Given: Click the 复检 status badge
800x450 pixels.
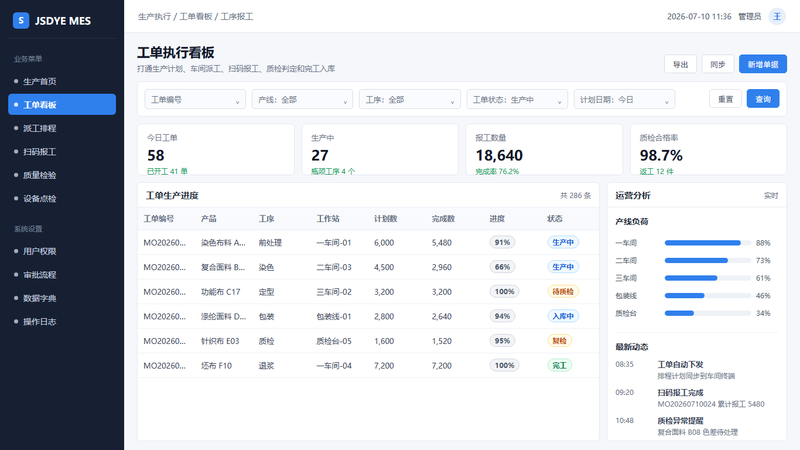Looking at the screenshot, I should [x=559, y=340].
